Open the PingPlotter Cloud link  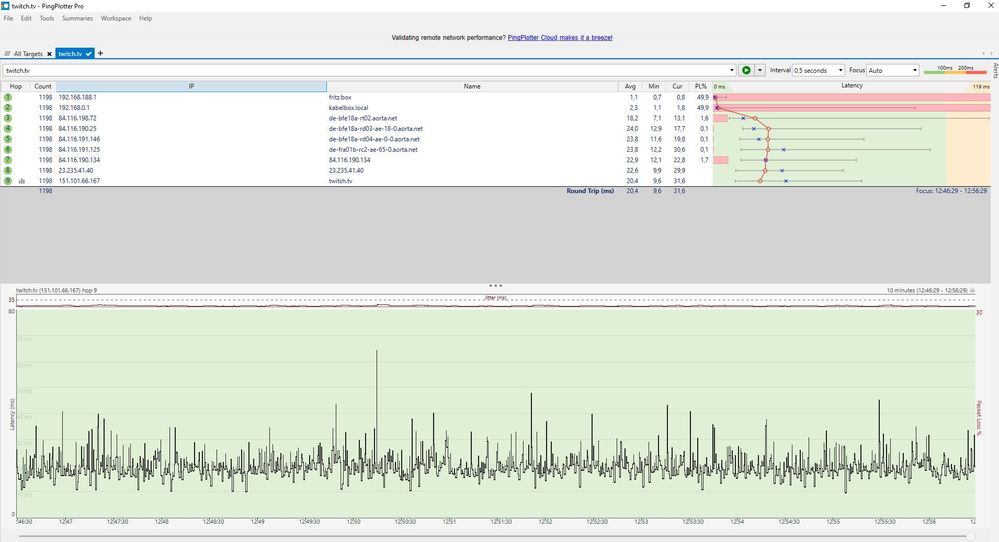(559, 37)
